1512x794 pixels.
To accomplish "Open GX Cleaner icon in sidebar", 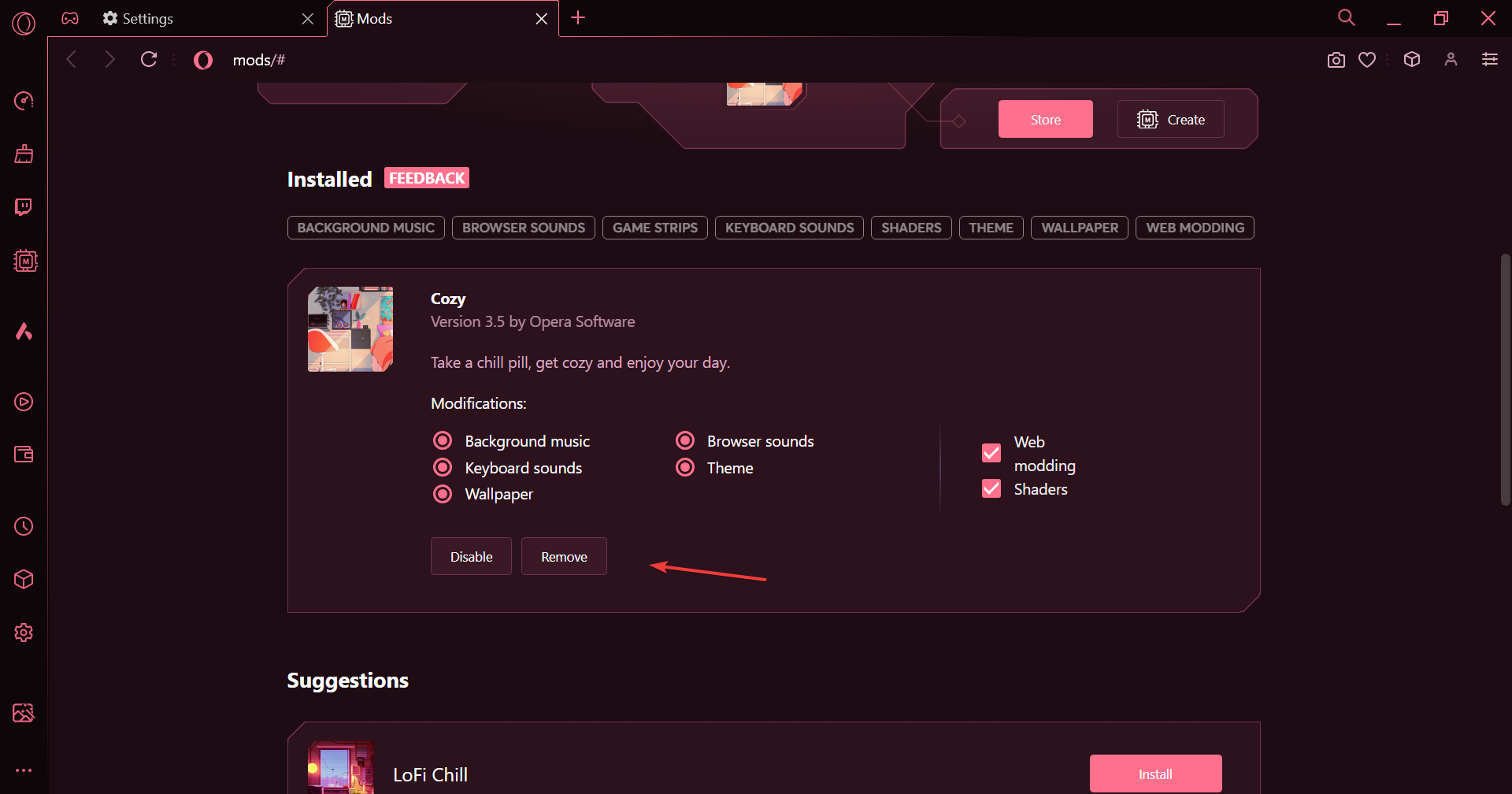I will pos(24,154).
